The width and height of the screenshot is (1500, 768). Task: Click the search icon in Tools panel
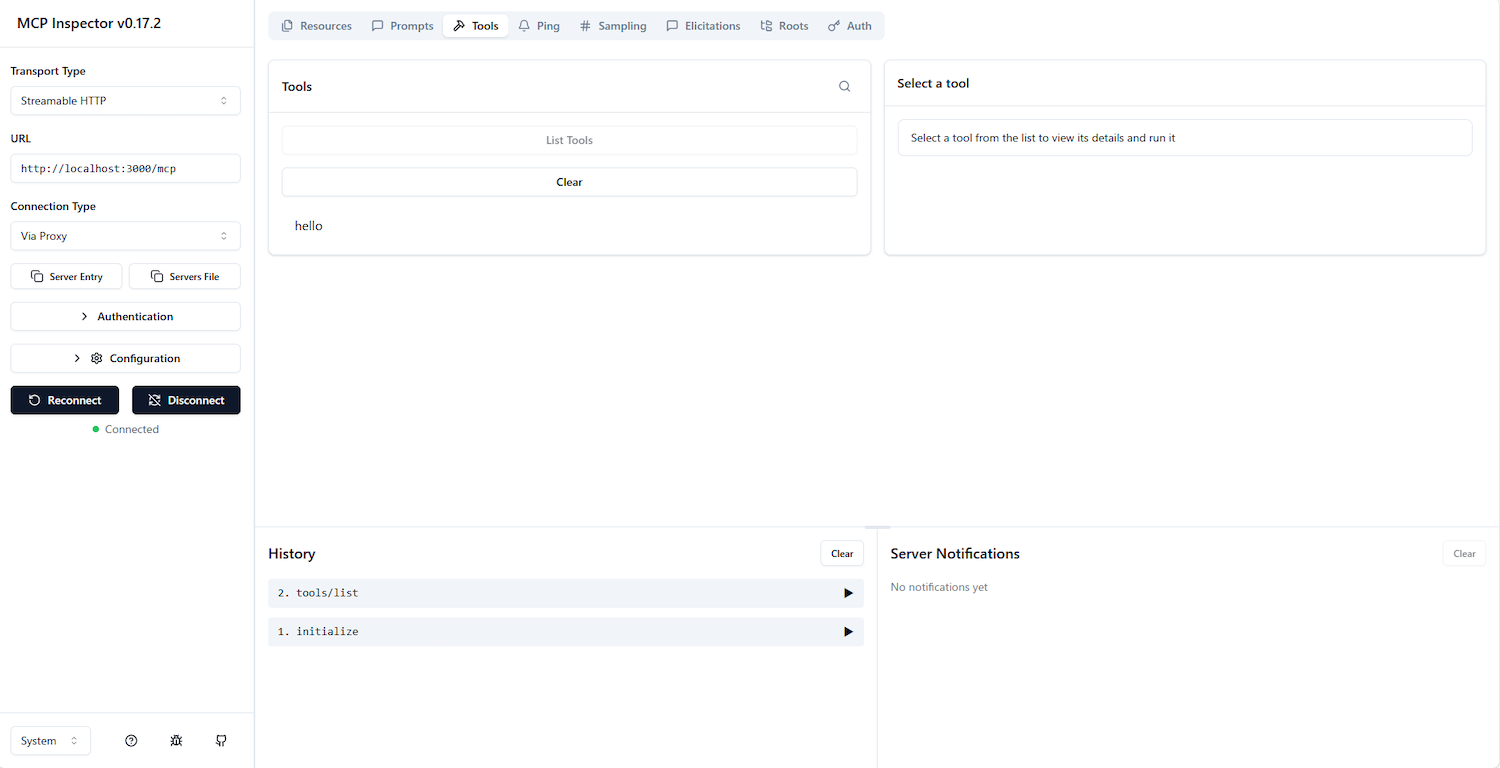(844, 87)
